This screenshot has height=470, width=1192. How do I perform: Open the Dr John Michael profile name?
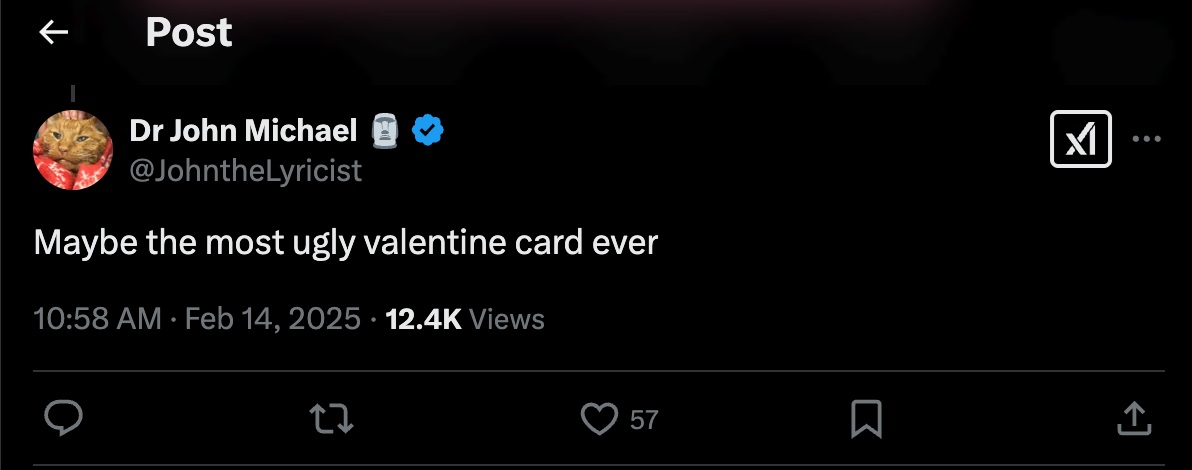point(243,130)
